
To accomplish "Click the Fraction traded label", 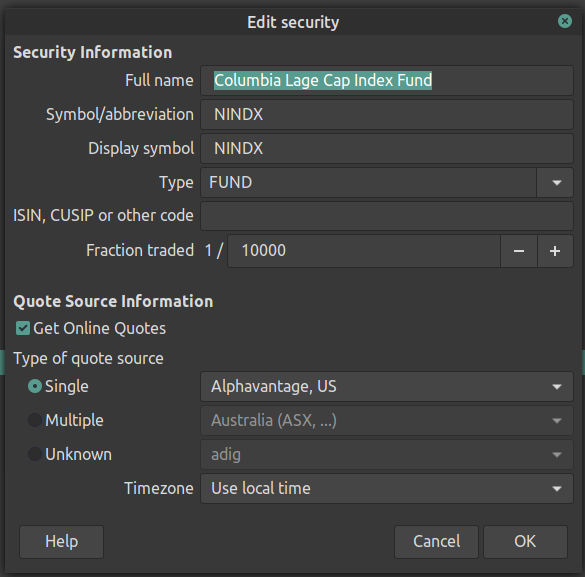I will 140,250.
